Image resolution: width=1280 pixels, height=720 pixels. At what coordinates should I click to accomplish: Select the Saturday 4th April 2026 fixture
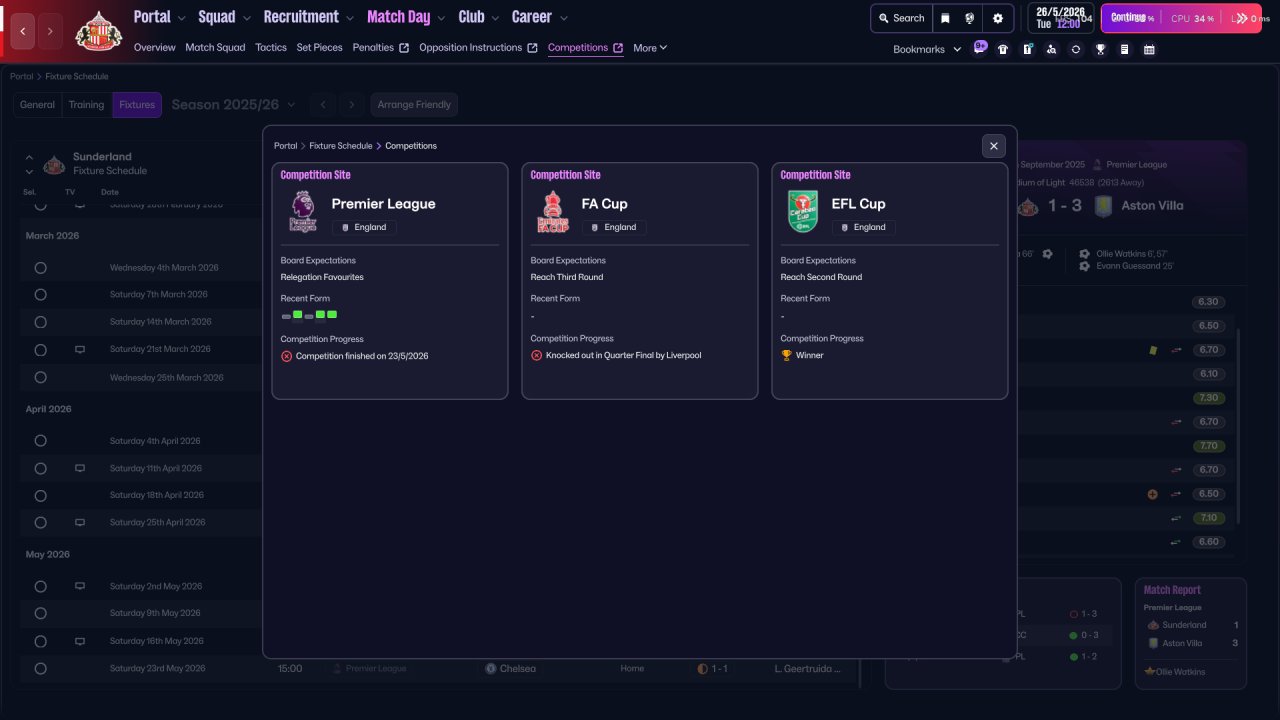[x=41, y=441]
